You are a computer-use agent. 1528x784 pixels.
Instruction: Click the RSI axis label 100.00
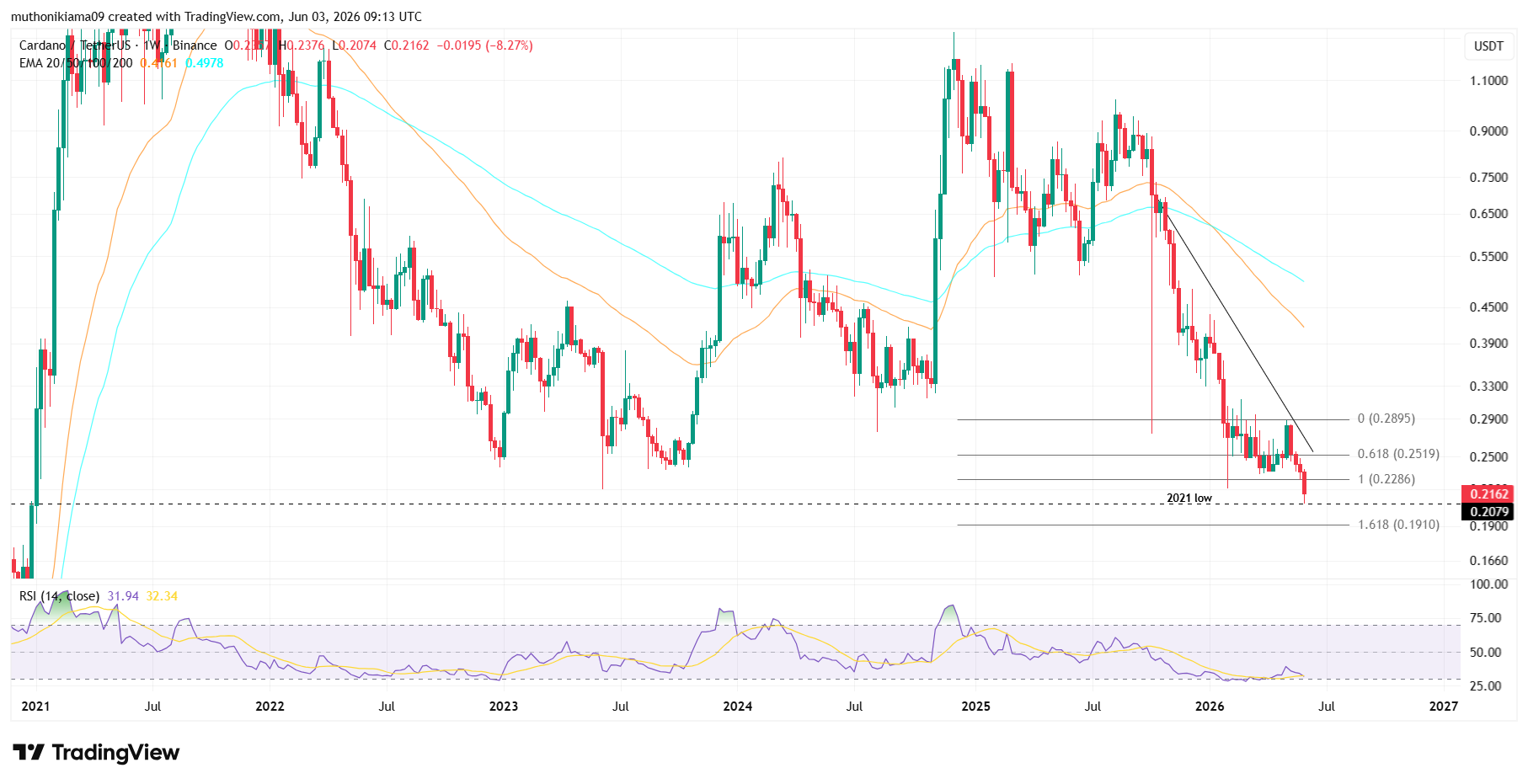[1488, 584]
